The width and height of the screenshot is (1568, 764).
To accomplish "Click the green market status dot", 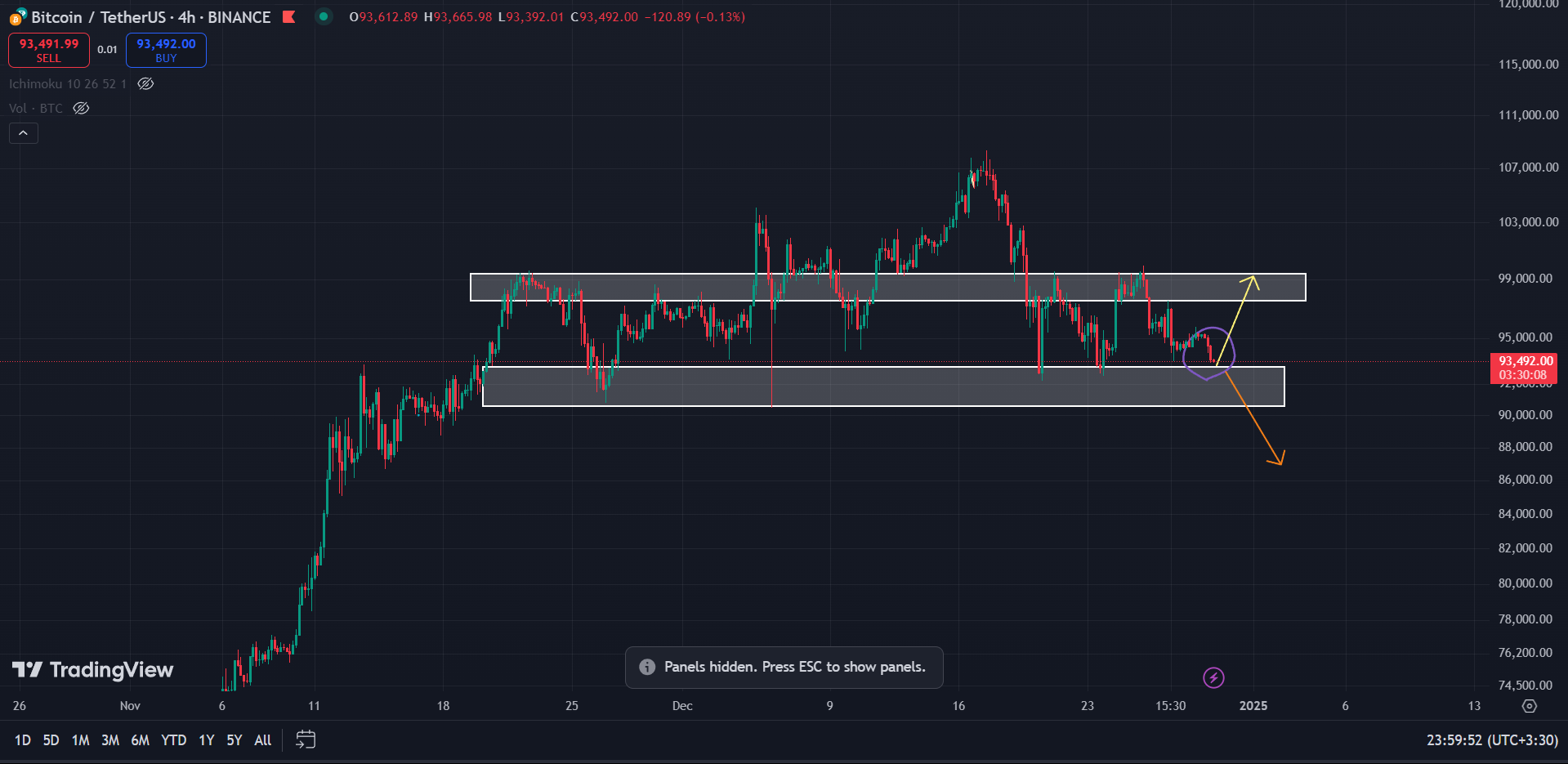I will click(324, 16).
